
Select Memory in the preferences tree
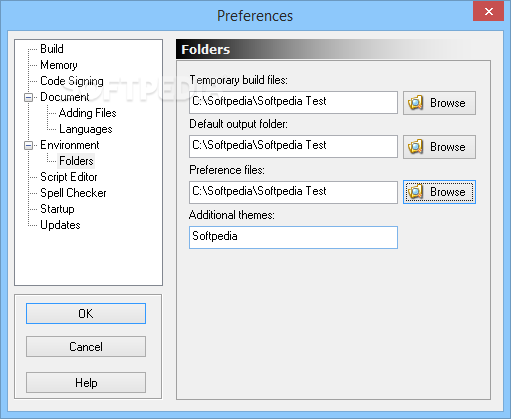(59, 65)
